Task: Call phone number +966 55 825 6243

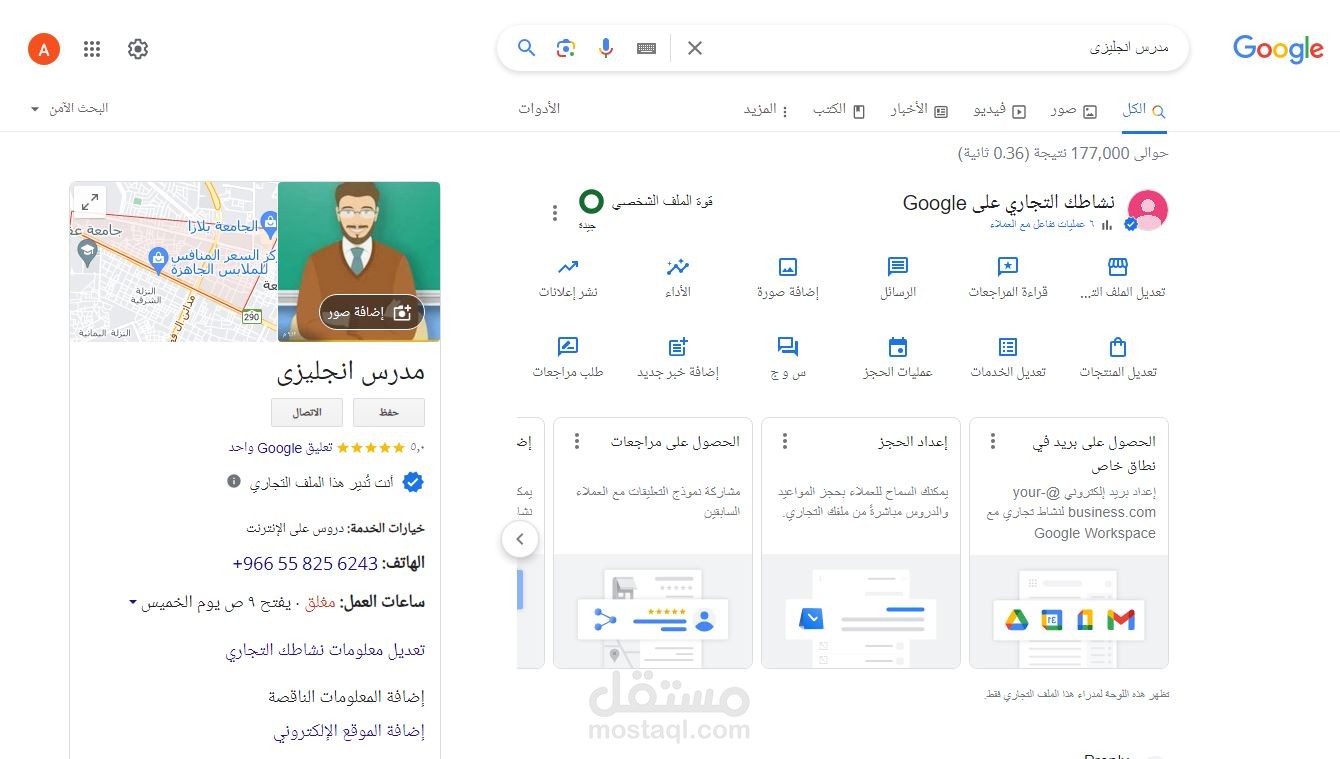Action: pos(305,563)
